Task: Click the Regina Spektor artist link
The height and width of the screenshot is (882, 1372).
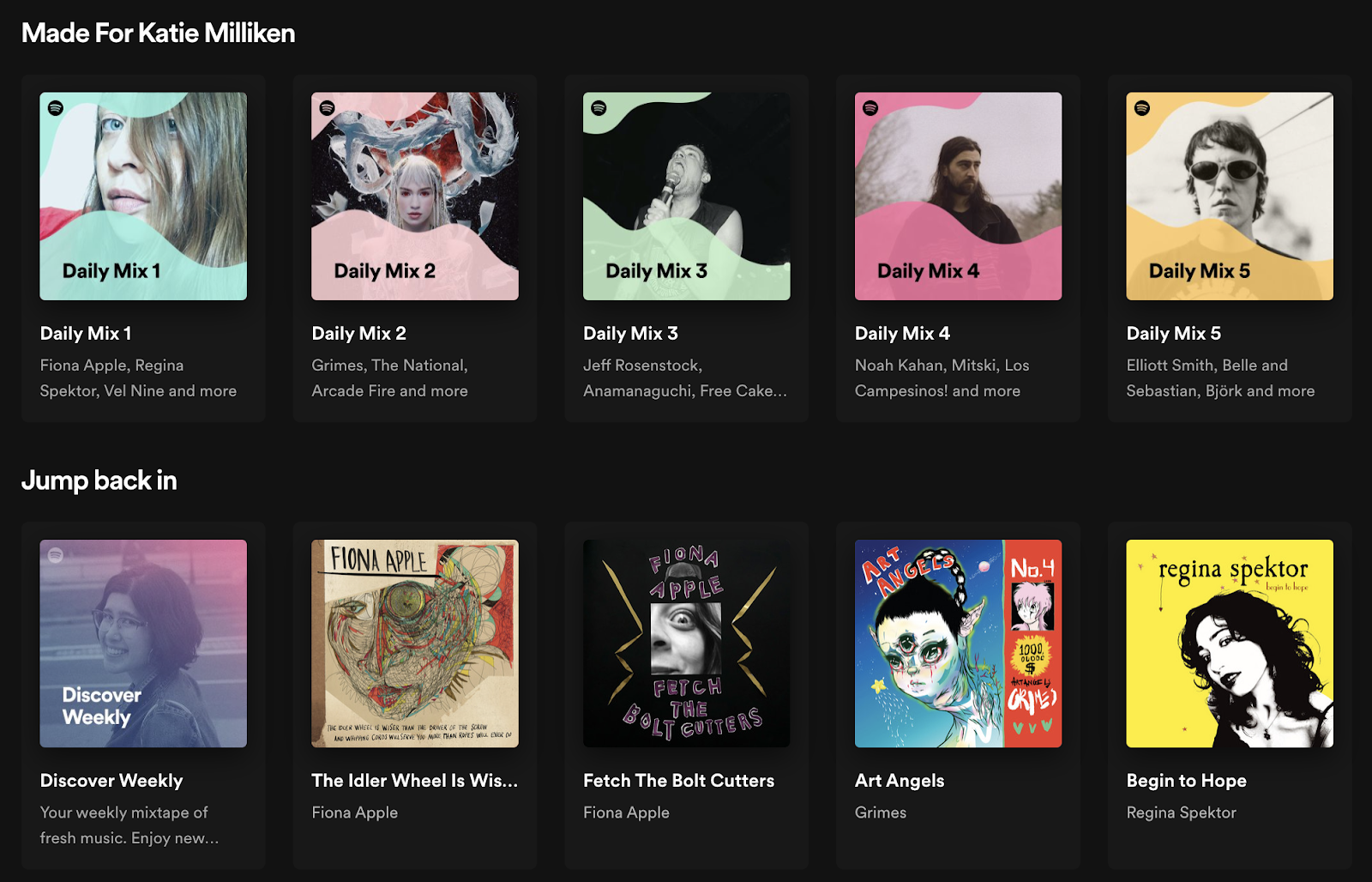Action: coord(1181,813)
